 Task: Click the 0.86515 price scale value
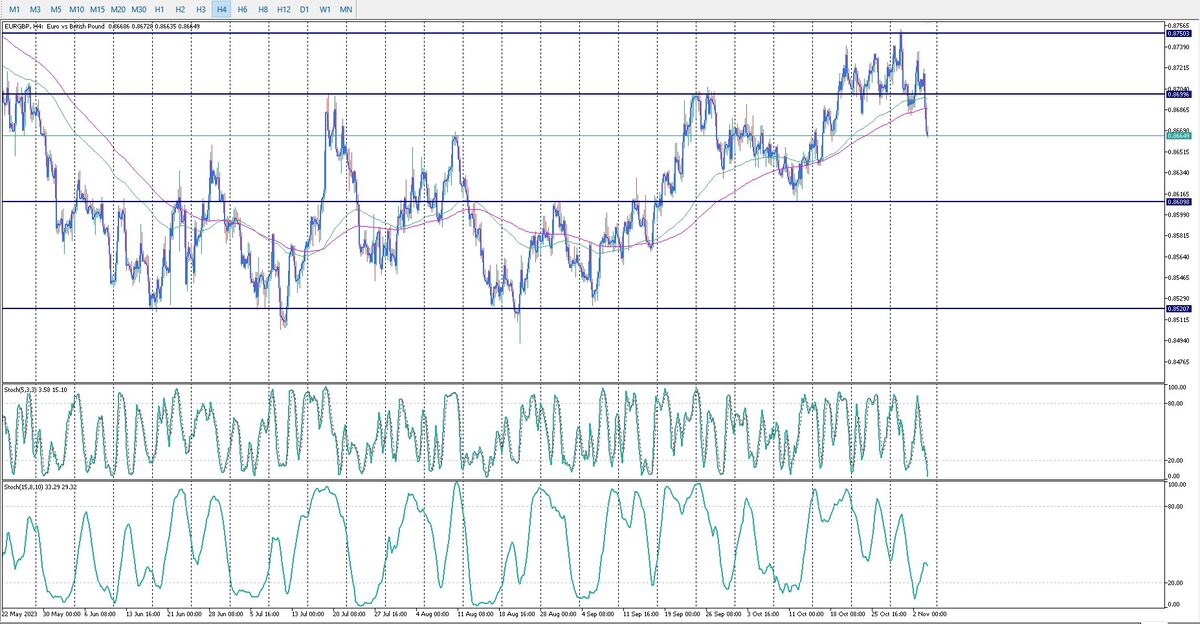[x=1180, y=152]
